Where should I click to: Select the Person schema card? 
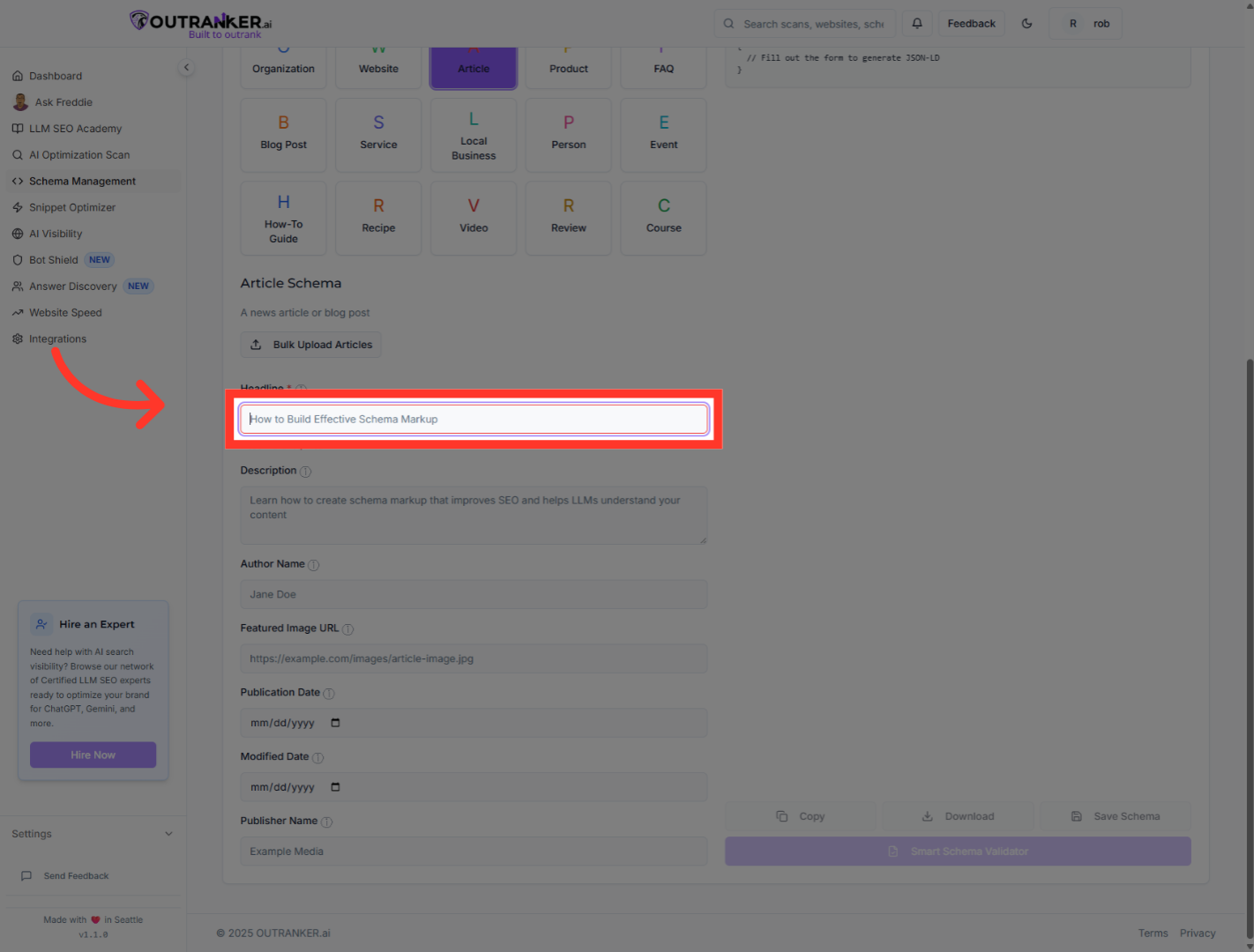(x=569, y=135)
